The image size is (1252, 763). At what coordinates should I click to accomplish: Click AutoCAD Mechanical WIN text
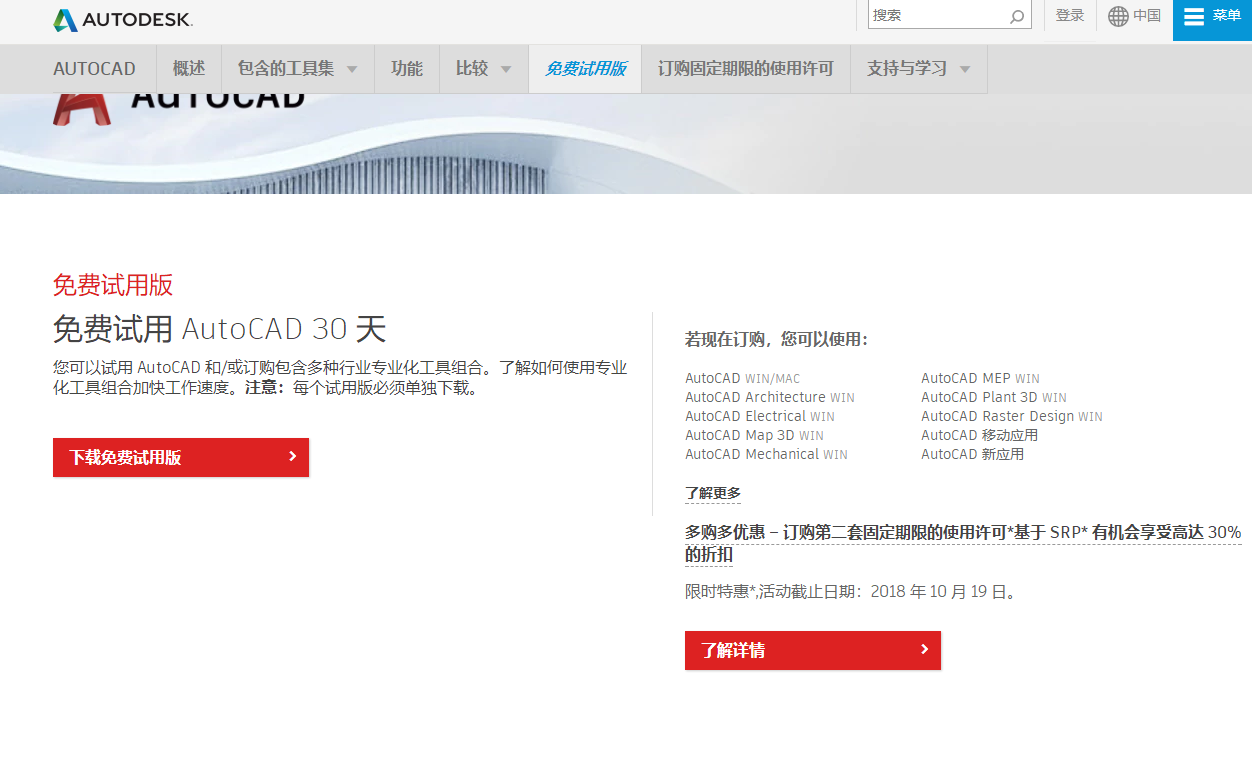(x=766, y=454)
